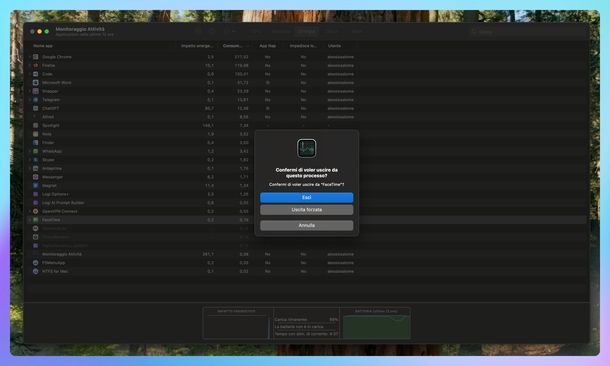Viewport: 610px width, 366px height.
Task: Switch to the Disco tab
Action: (x=332, y=32)
